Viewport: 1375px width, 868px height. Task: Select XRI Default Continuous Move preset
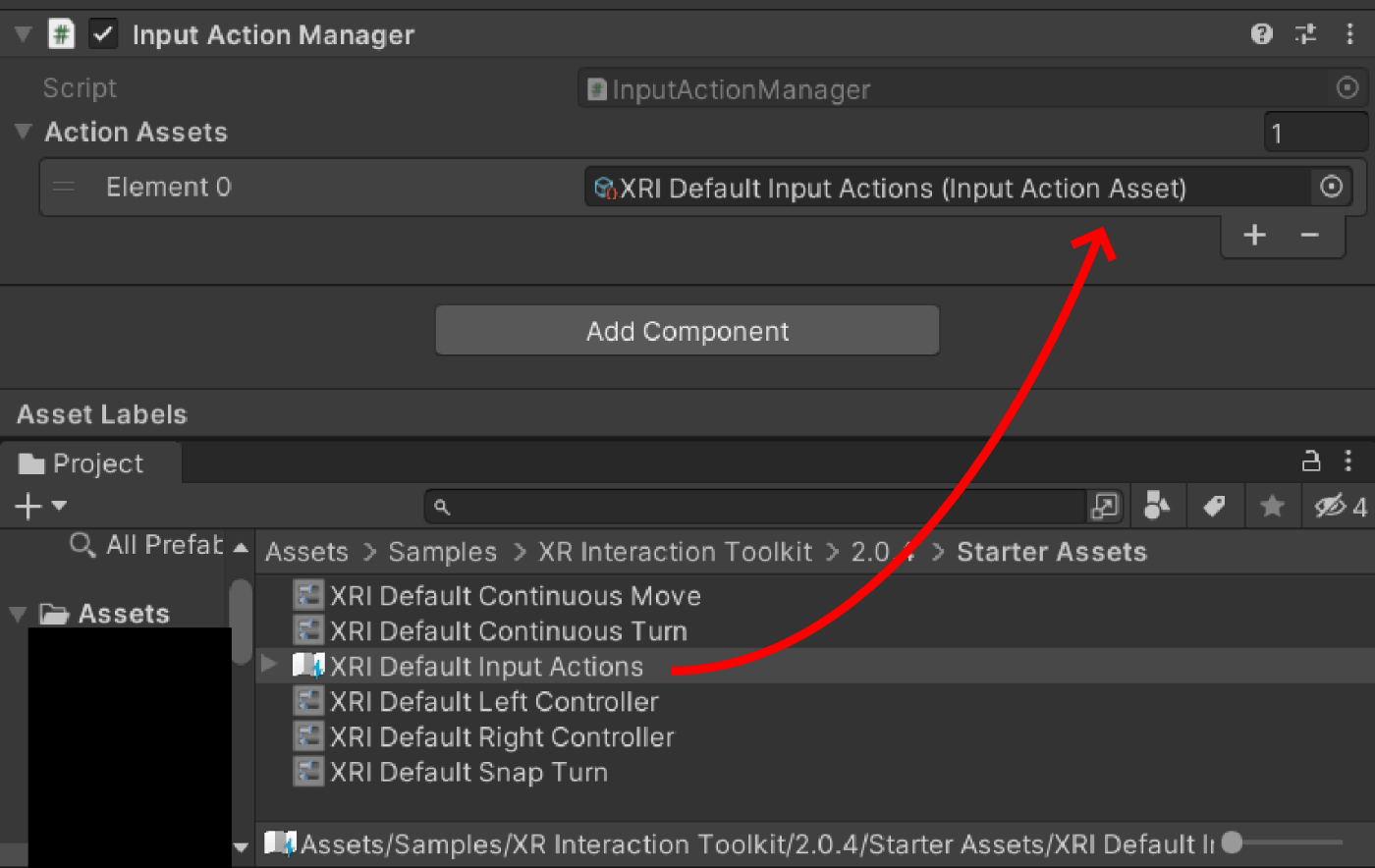(x=516, y=596)
